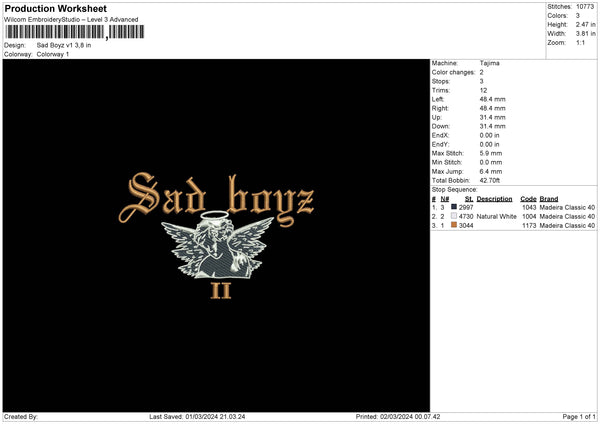
Task: Click the Height value 2.47 in
Action: [x=585, y=24]
